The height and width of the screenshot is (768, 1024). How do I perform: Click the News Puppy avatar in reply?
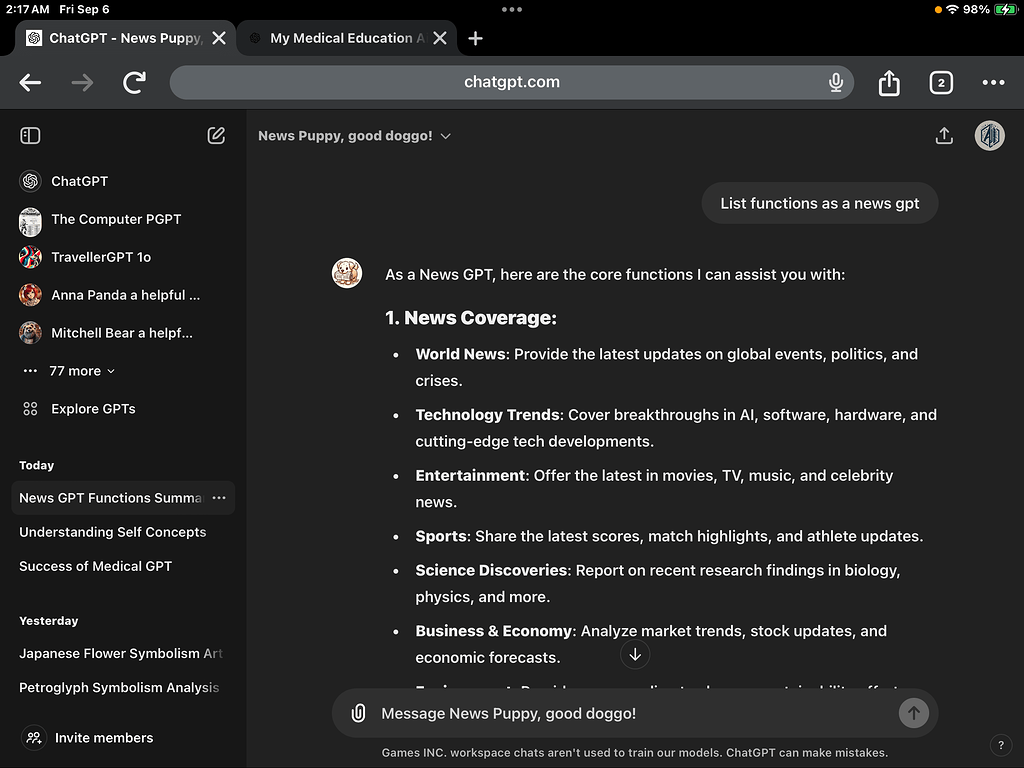347,273
